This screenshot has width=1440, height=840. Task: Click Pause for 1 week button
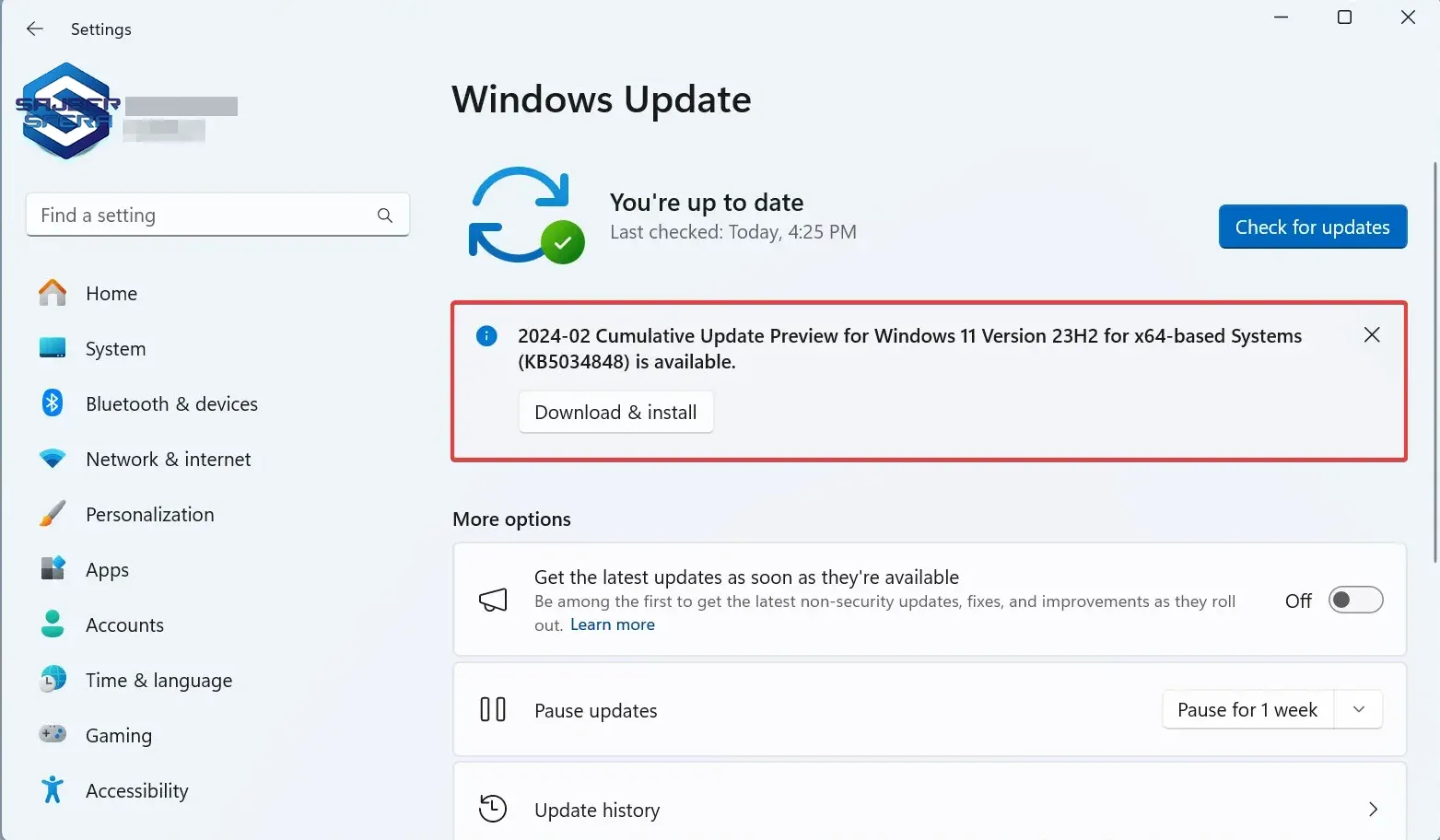[x=1247, y=710]
